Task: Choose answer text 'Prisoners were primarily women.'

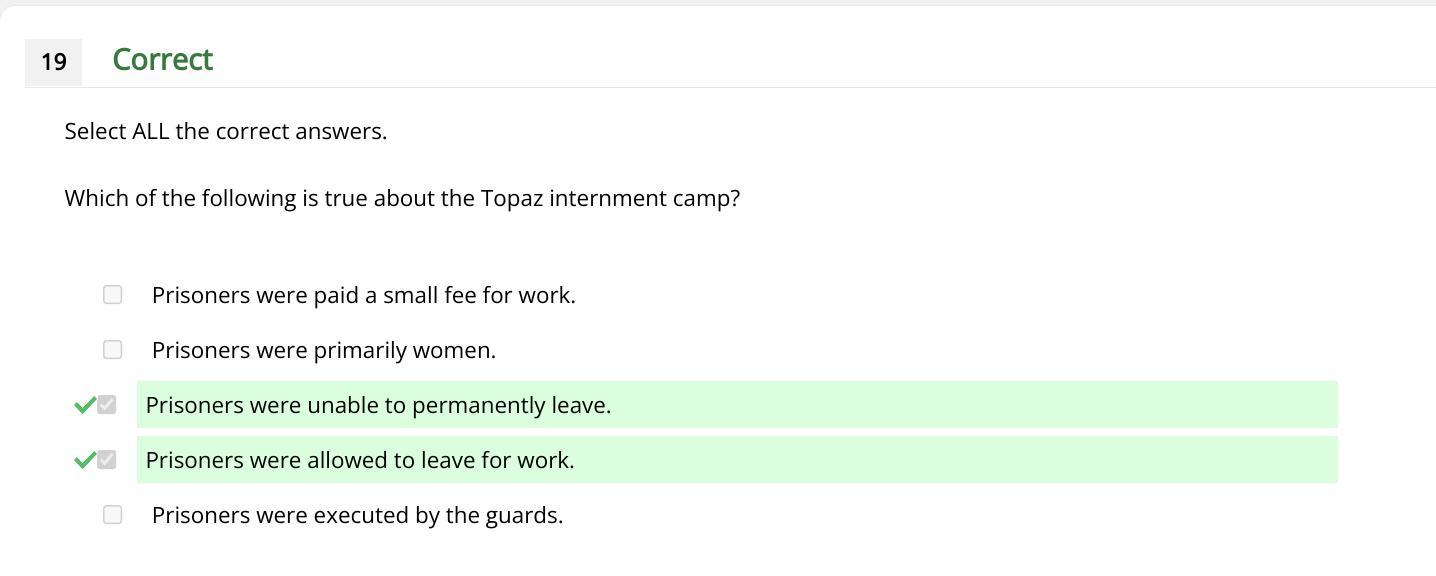Action: pyautogui.click(x=323, y=350)
